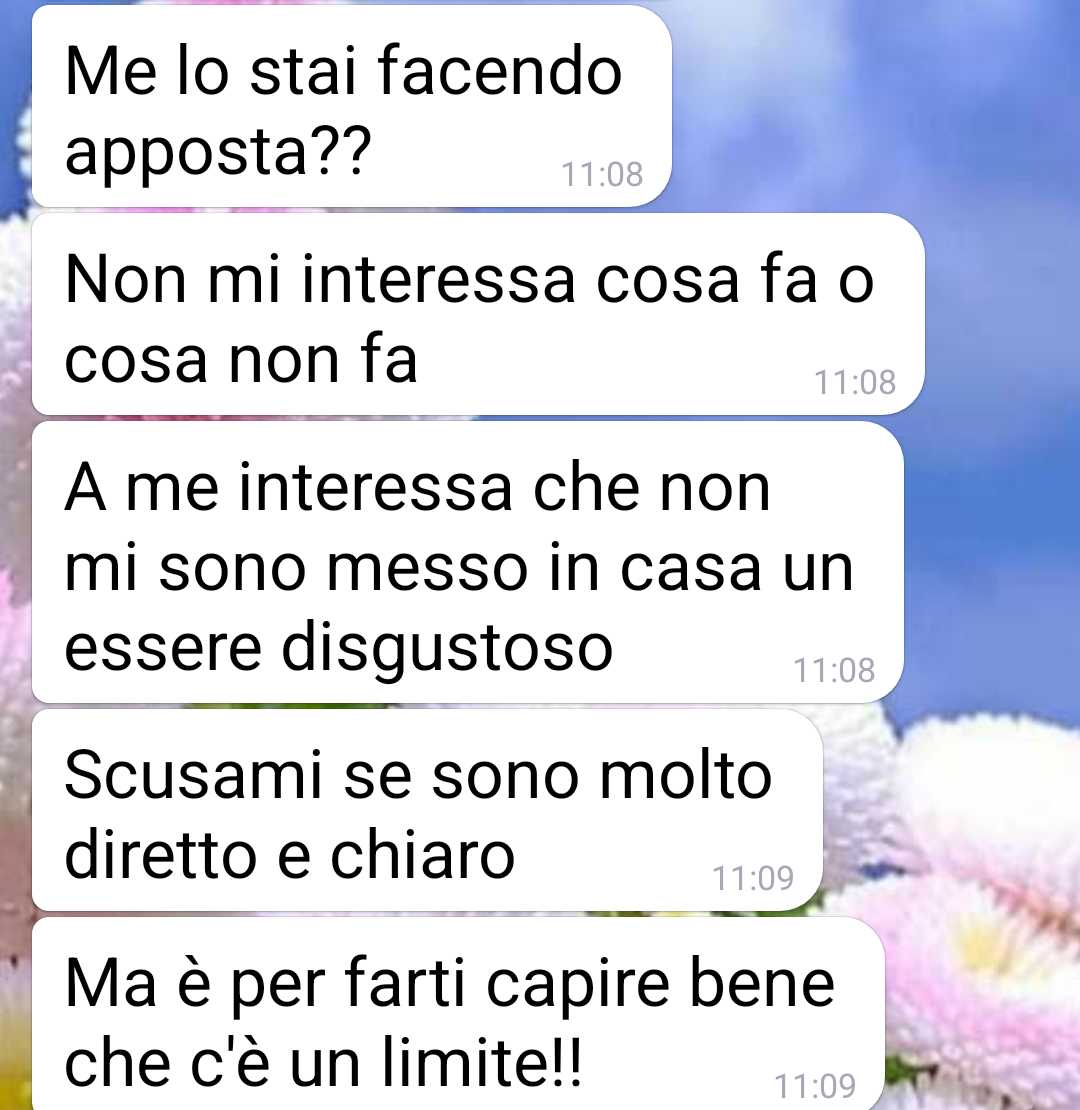Click the 11:08 timestamp beside "essere disgustoso"

click(x=834, y=670)
